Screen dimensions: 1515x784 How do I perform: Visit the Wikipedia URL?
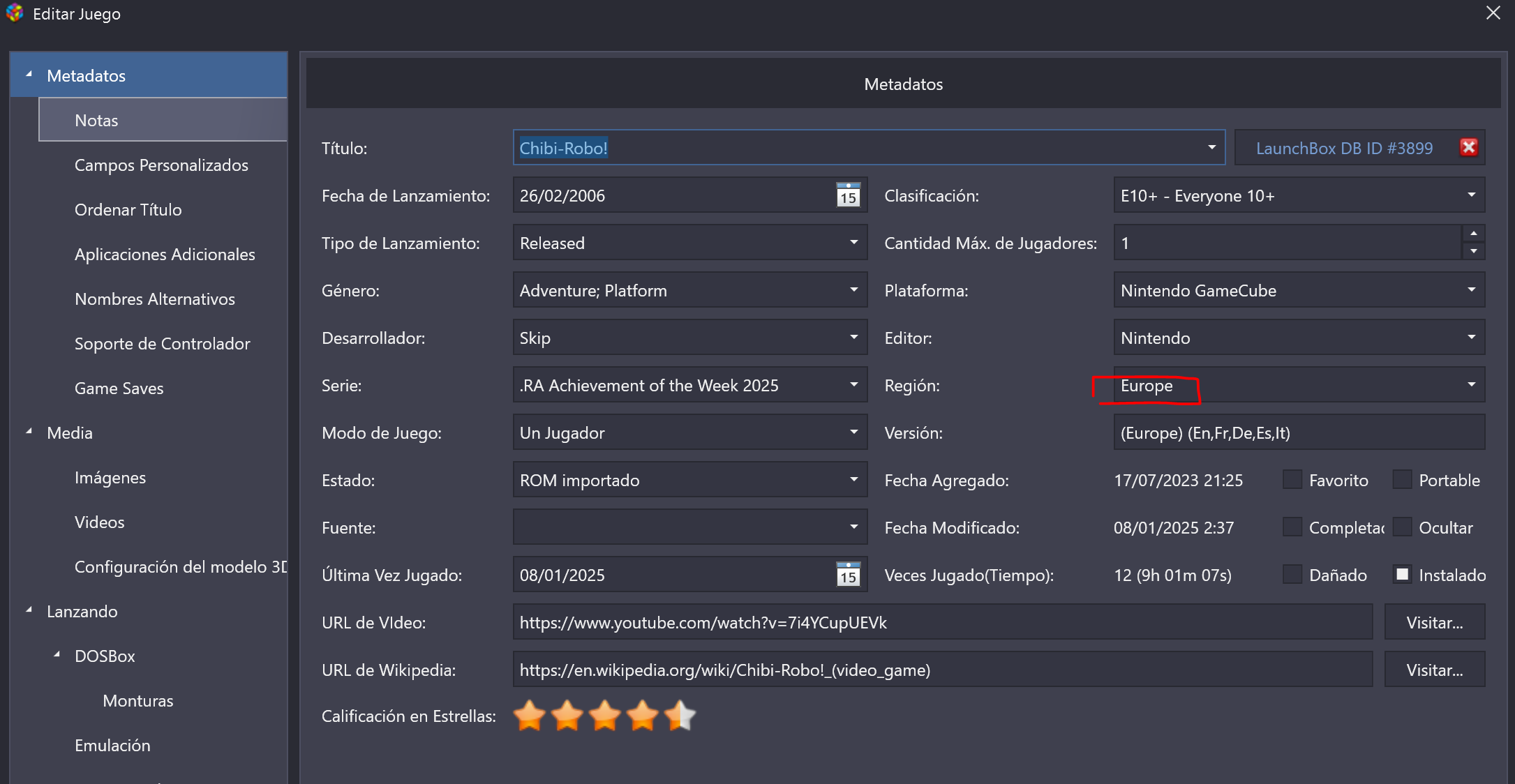pos(1435,670)
